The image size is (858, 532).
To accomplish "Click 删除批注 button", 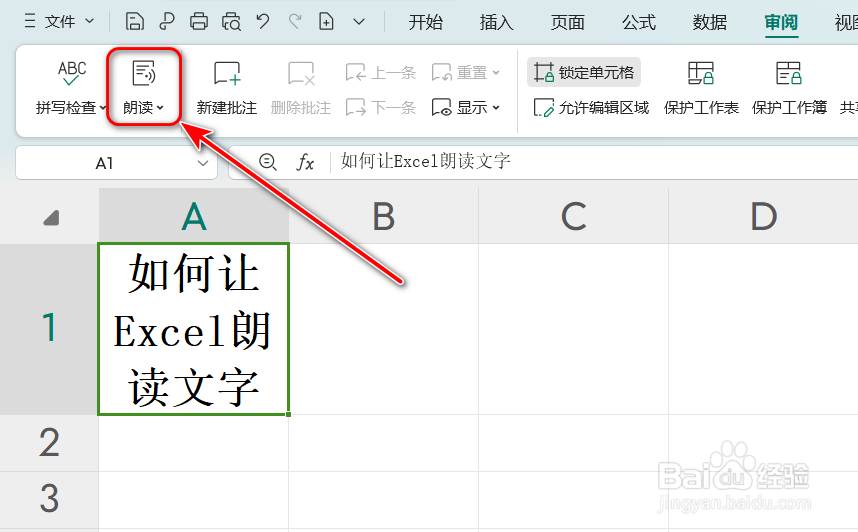I will 300,88.
